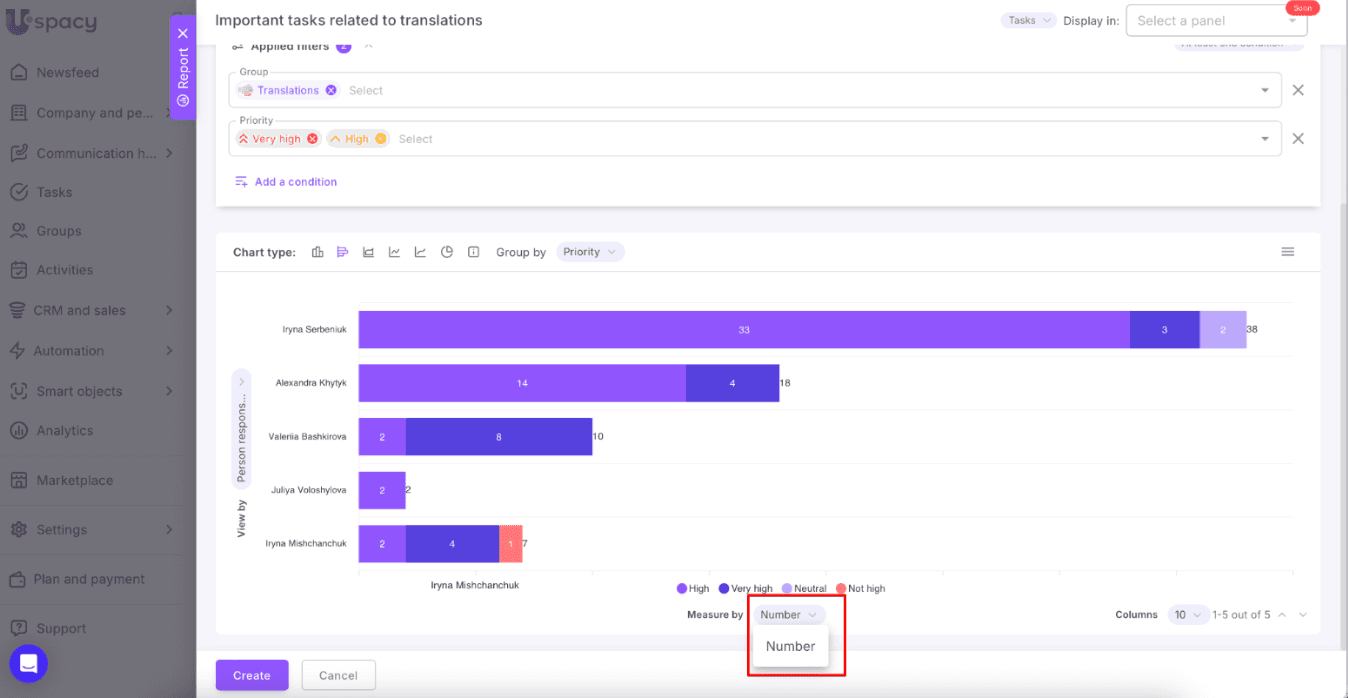Open the chat bubble widget

point(28,663)
